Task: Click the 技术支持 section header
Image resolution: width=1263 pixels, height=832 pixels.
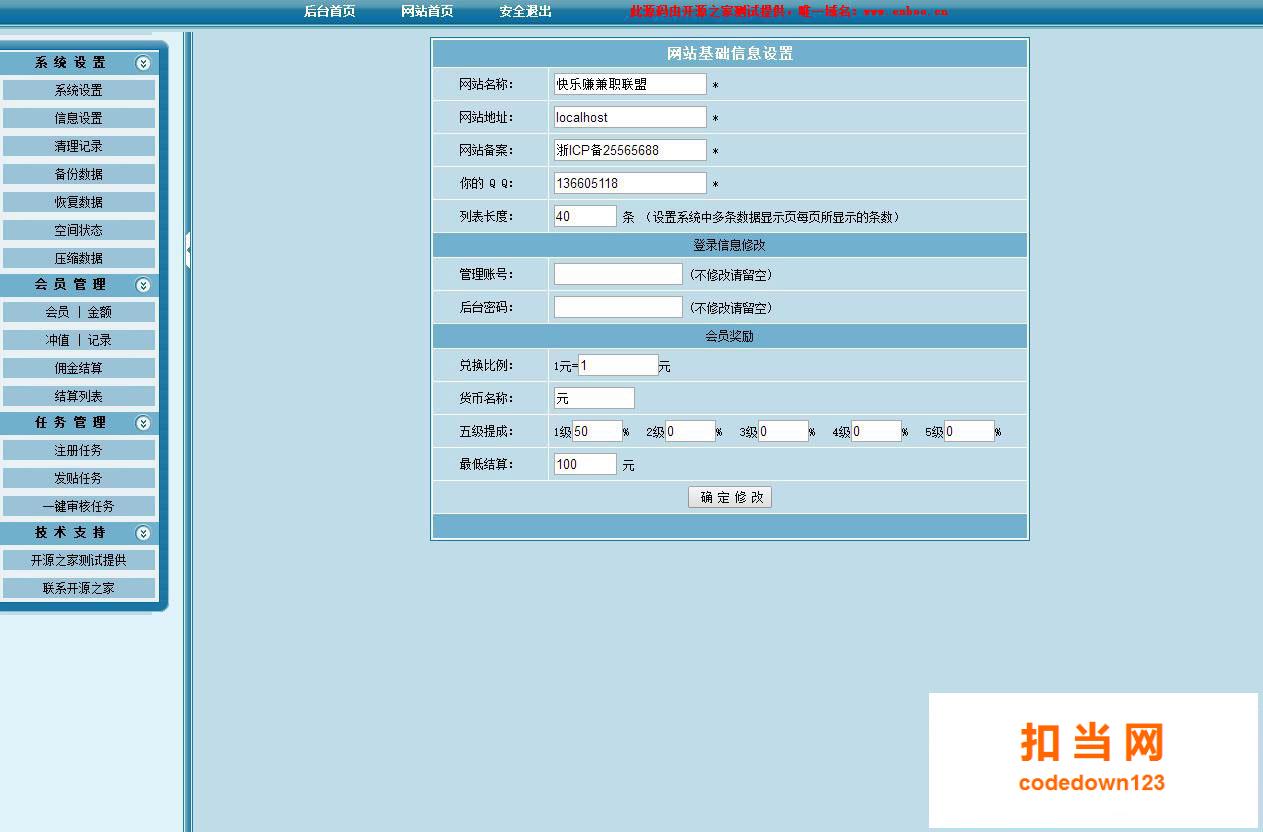Action: [x=78, y=533]
